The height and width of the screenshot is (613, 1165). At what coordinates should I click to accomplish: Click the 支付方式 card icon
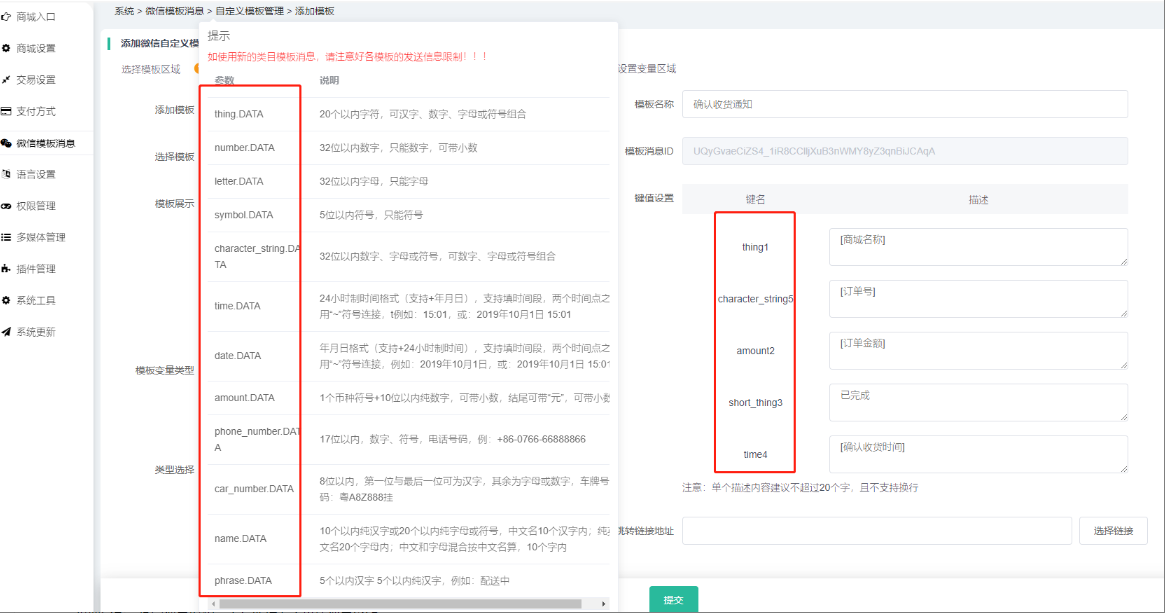tap(6, 111)
